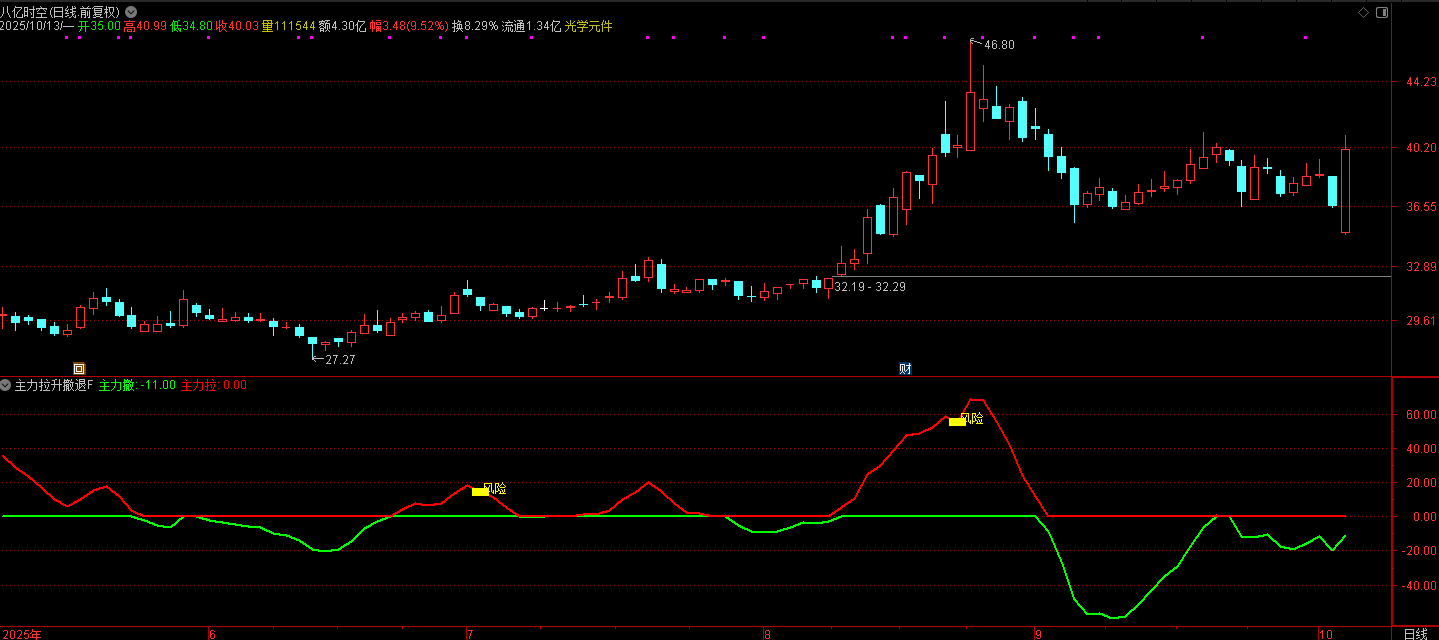Click the 2025/10/13 date readout
The image size is (1439, 640).
pyautogui.click(x=37, y=26)
